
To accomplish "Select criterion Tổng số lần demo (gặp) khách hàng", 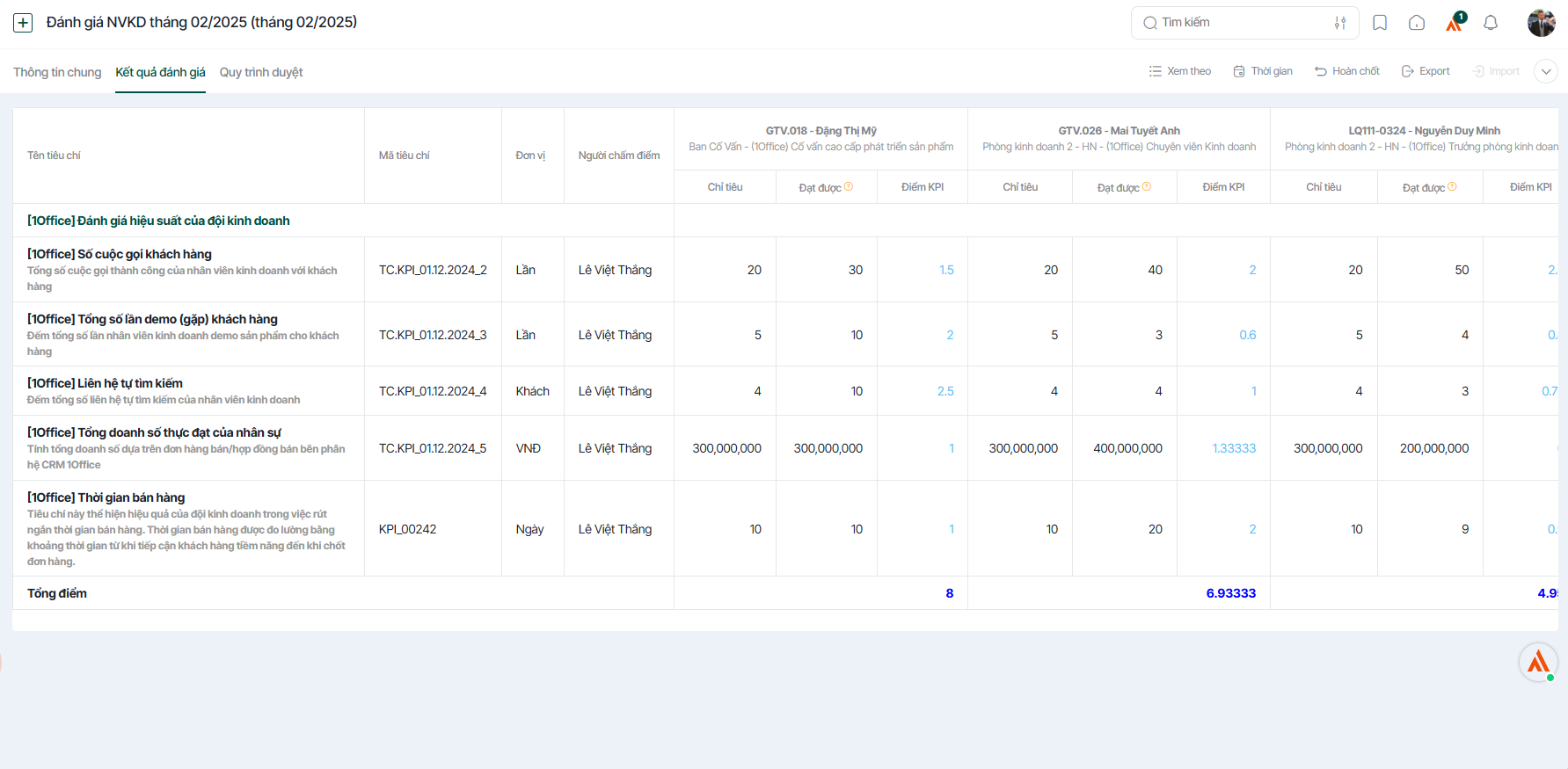I will point(152,319).
